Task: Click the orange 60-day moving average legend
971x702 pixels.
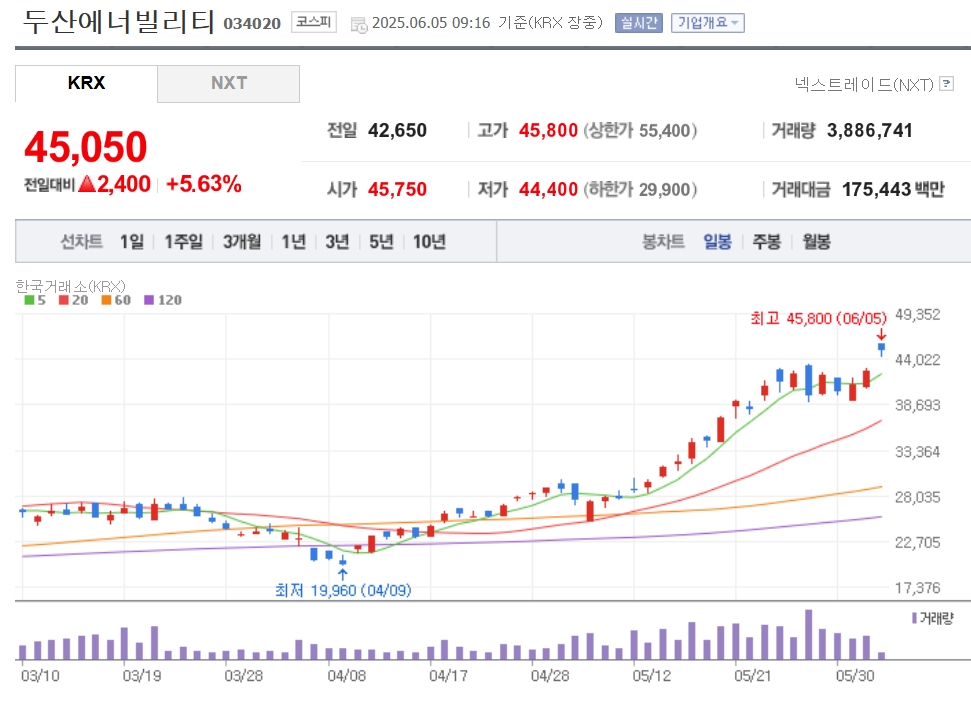Action: point(116,300)
